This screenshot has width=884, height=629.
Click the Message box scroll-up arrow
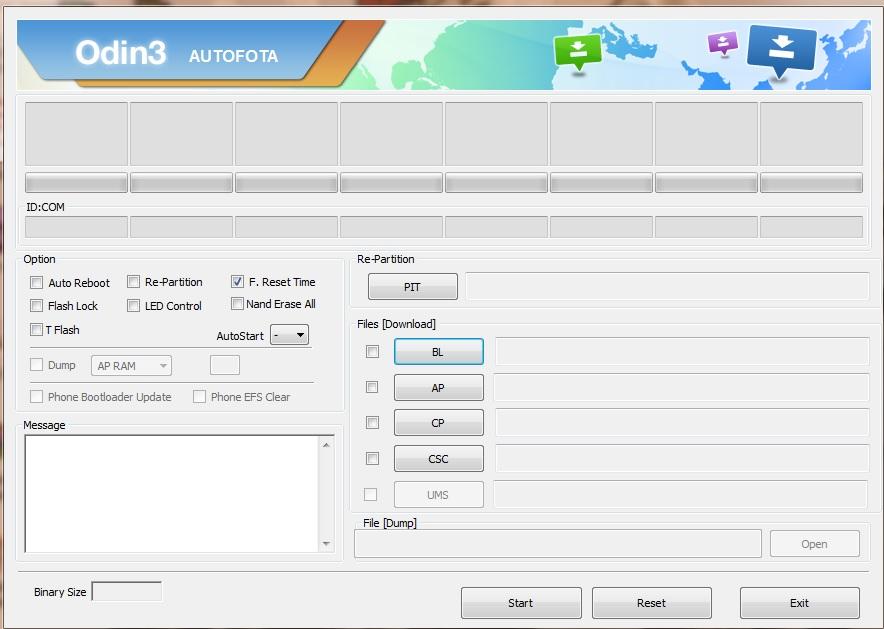click(x=326, y=445)
